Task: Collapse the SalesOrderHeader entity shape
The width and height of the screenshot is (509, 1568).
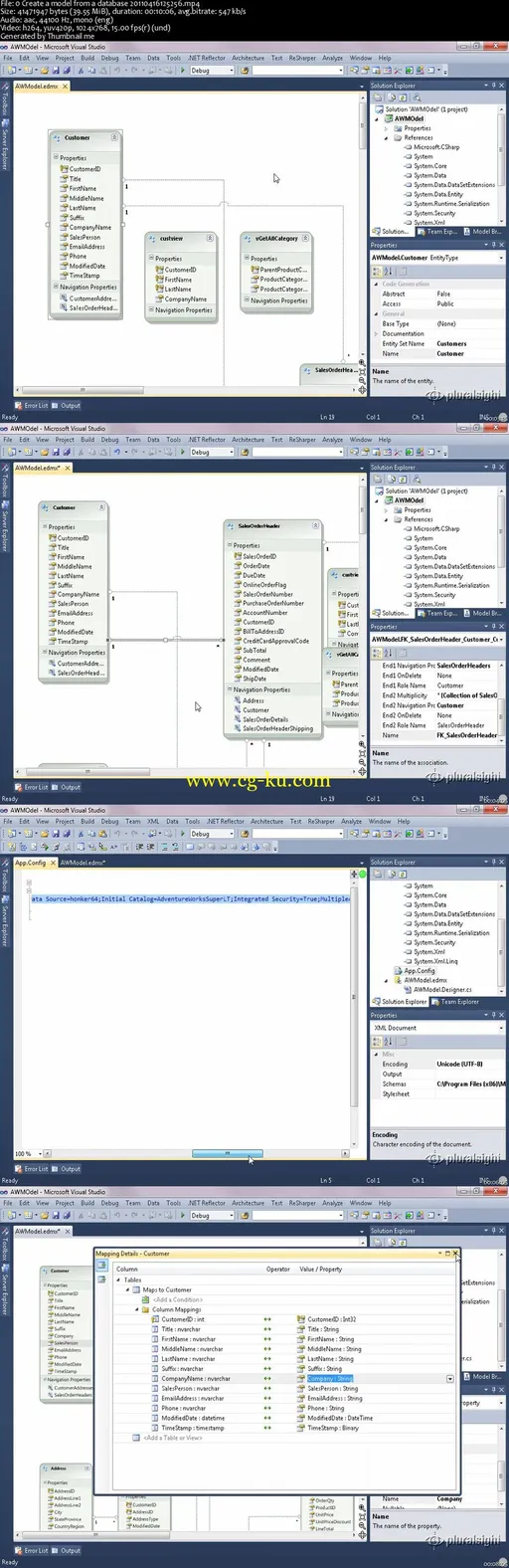Action: [316, 525]
